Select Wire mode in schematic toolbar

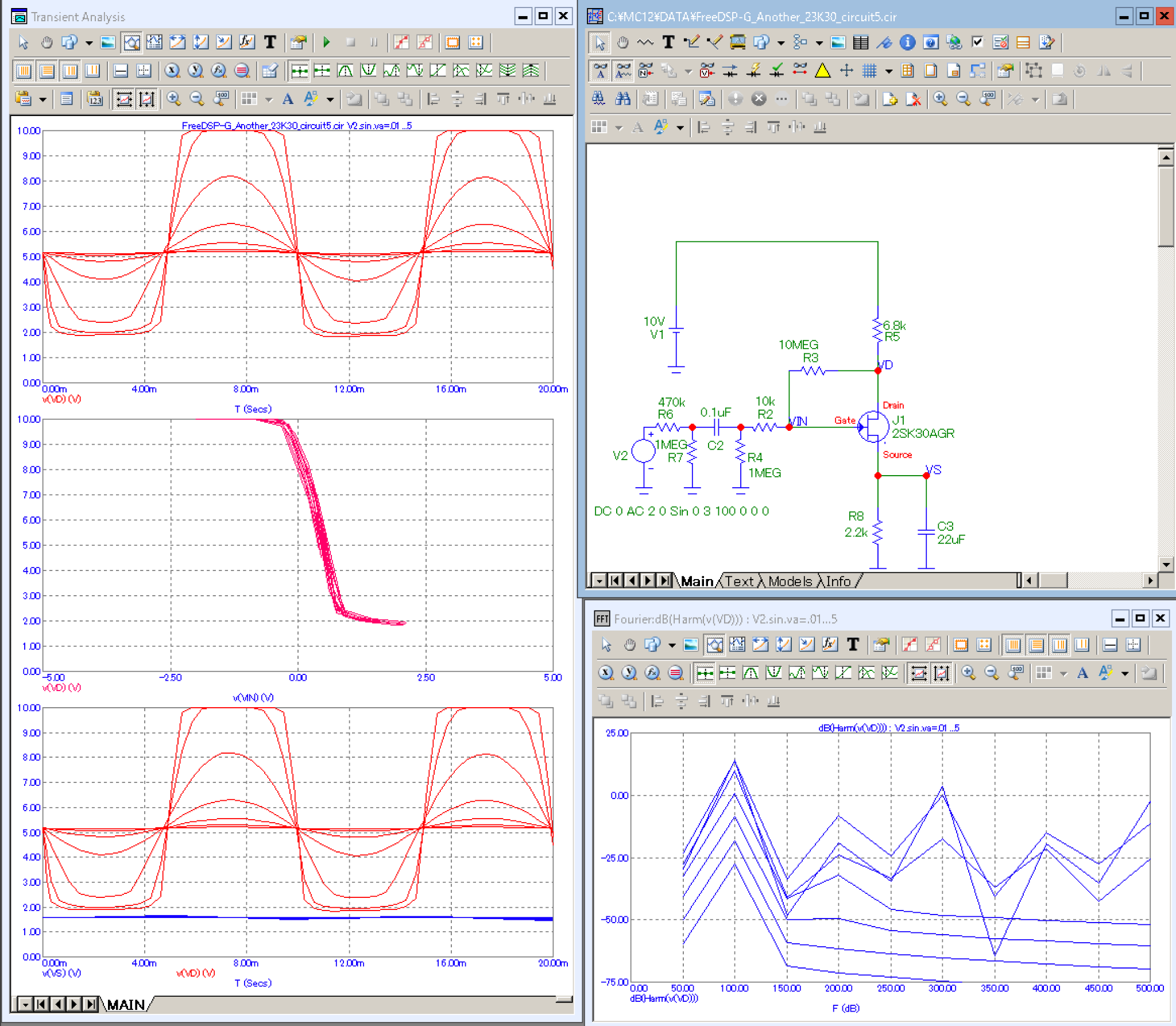692,43
